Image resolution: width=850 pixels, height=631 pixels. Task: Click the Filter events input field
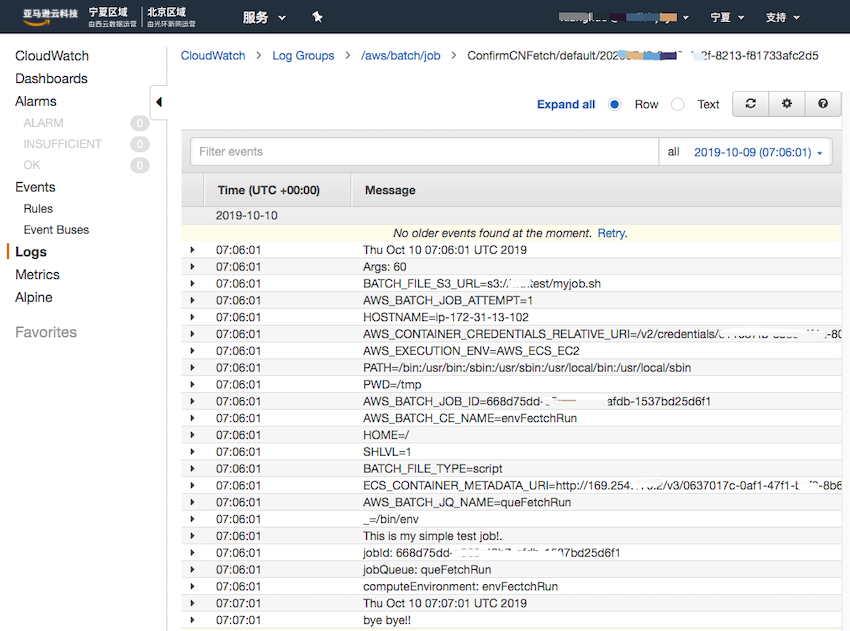point(424,152)
